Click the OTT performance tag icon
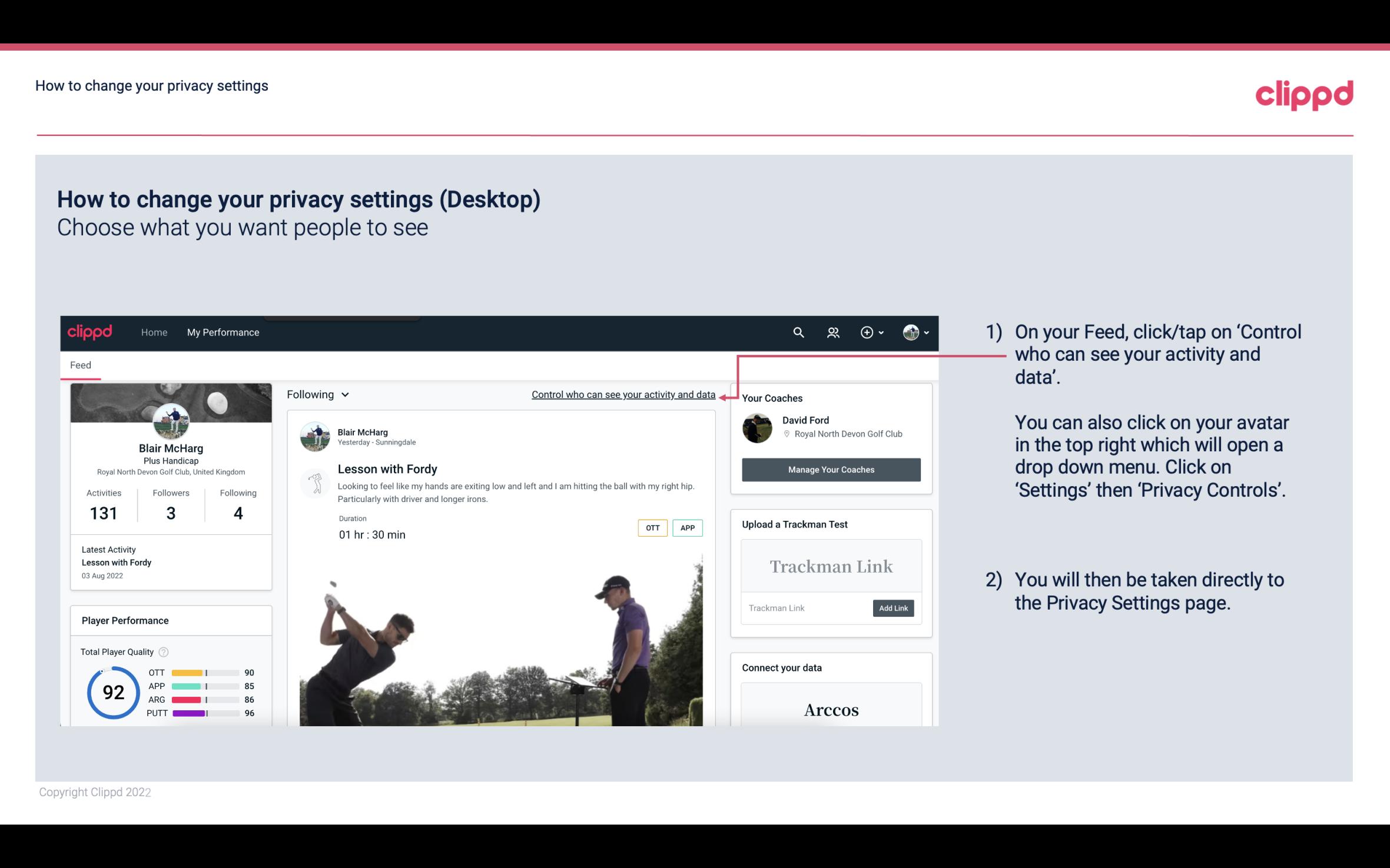Screen dimensions: 1390x868 651,528
